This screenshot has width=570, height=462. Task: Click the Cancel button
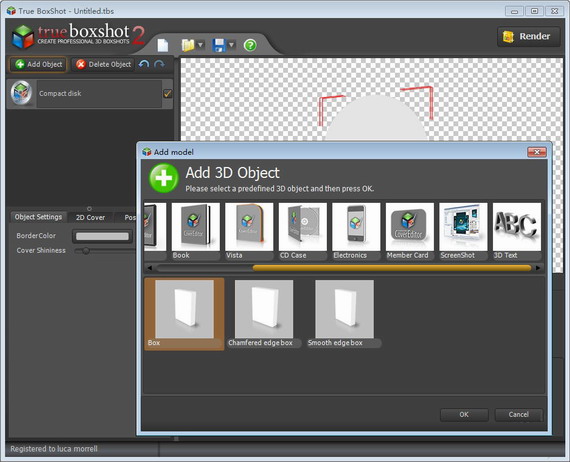518,415
